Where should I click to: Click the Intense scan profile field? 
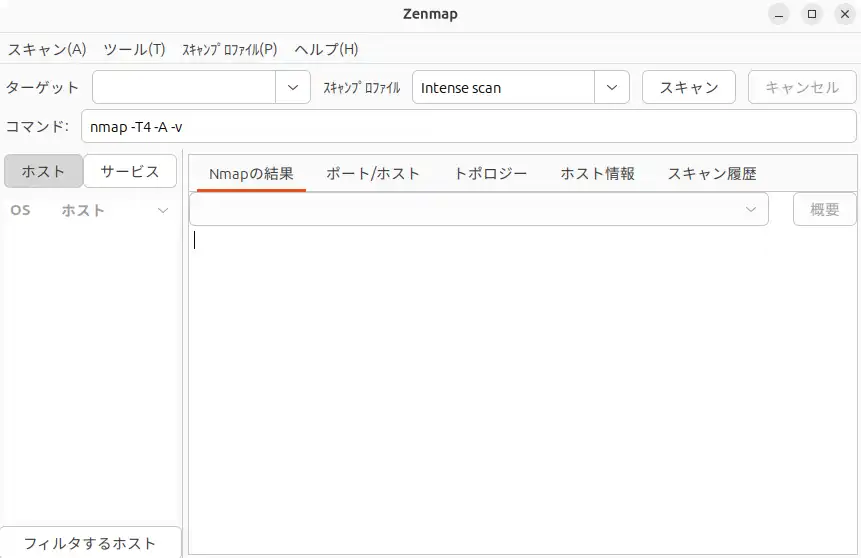tap(504, 87)
